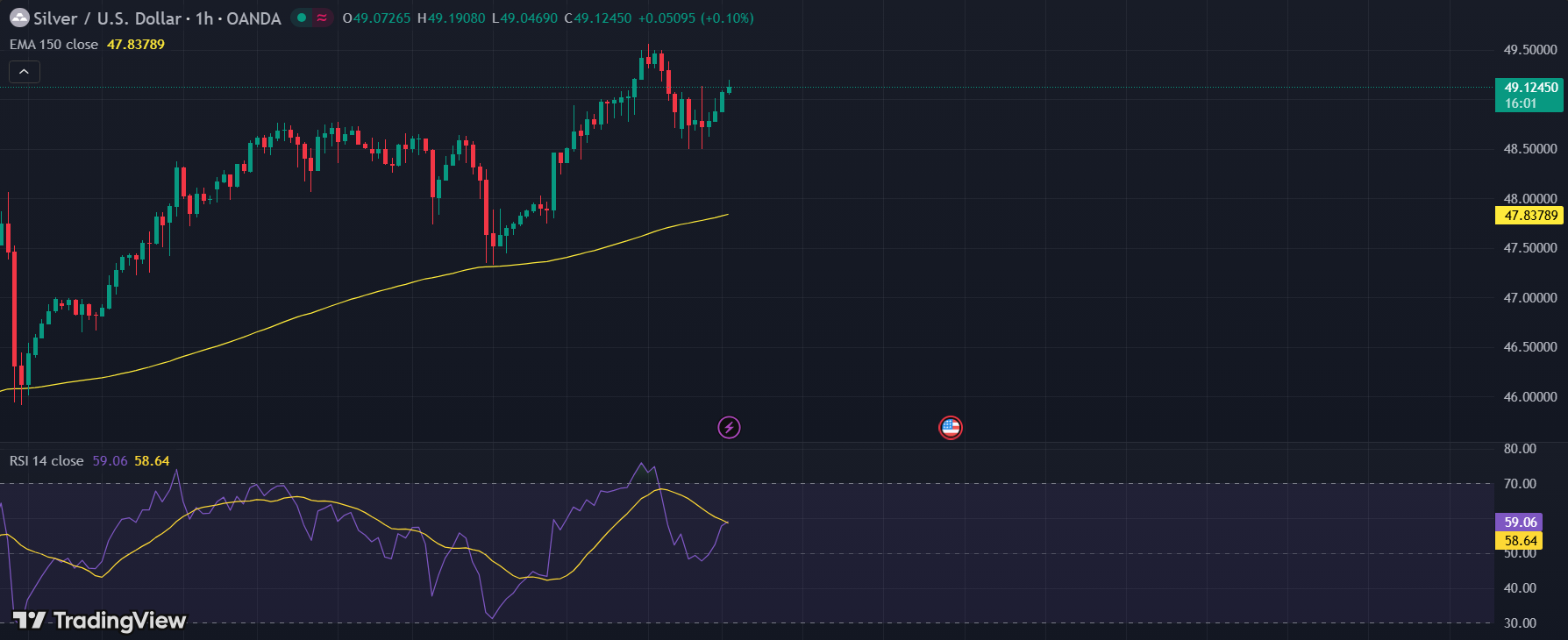The height and width of the screenshot is (640, 1568).
Task: Open the purple lightning bolt event marker
Action: [729, 427]
